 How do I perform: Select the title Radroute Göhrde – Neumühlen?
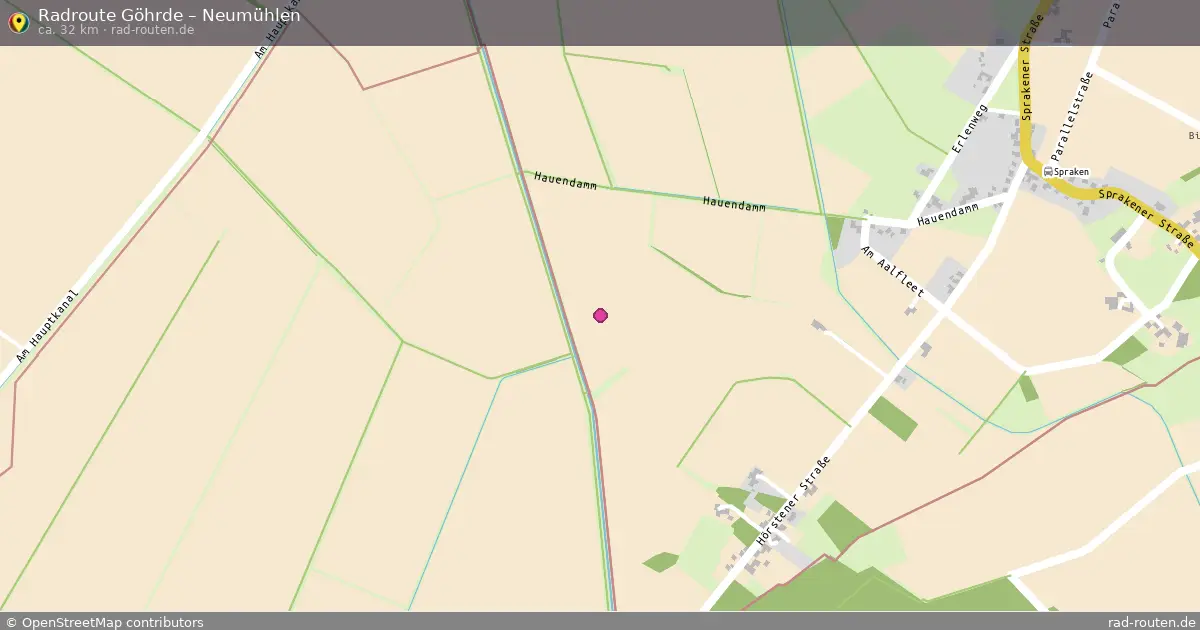tap(169, 15)
